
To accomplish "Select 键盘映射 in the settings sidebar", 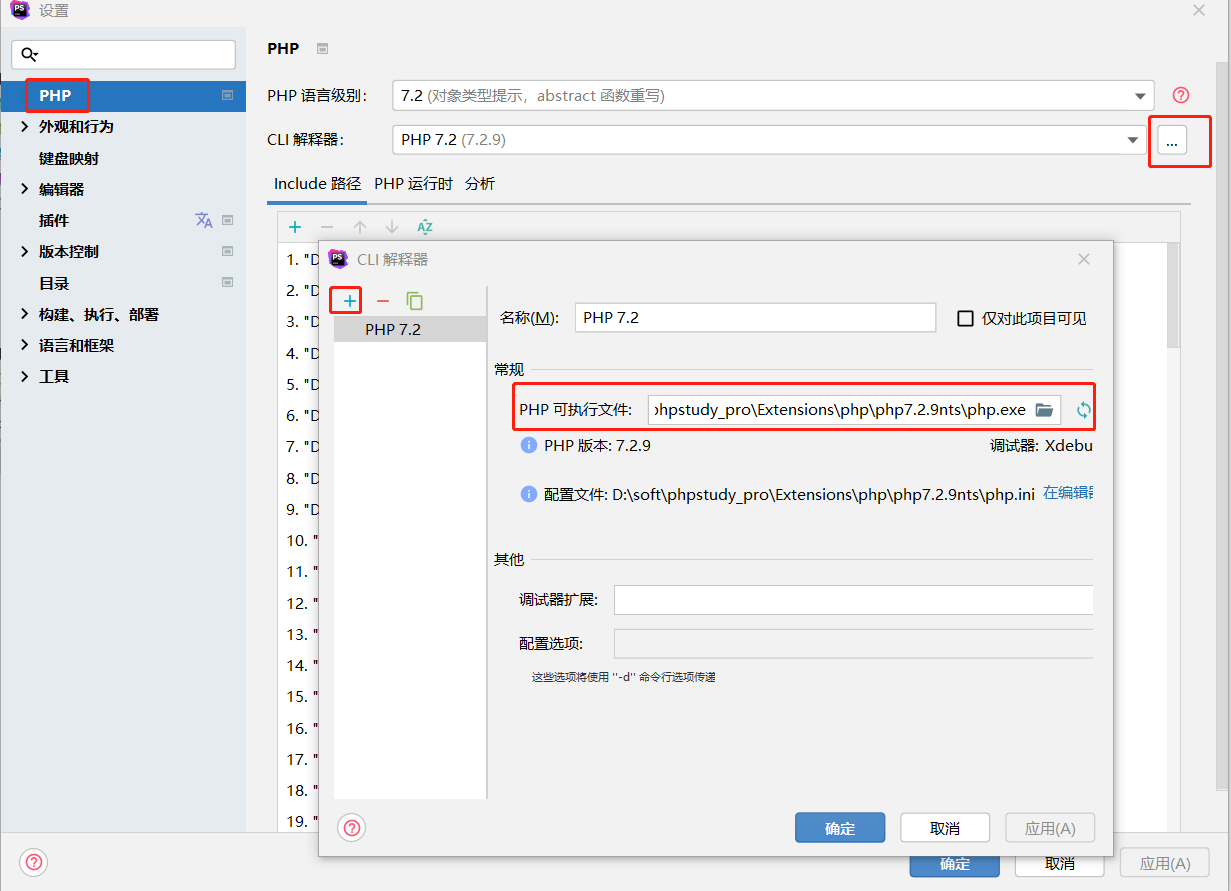I will click(x=69, y=158).
